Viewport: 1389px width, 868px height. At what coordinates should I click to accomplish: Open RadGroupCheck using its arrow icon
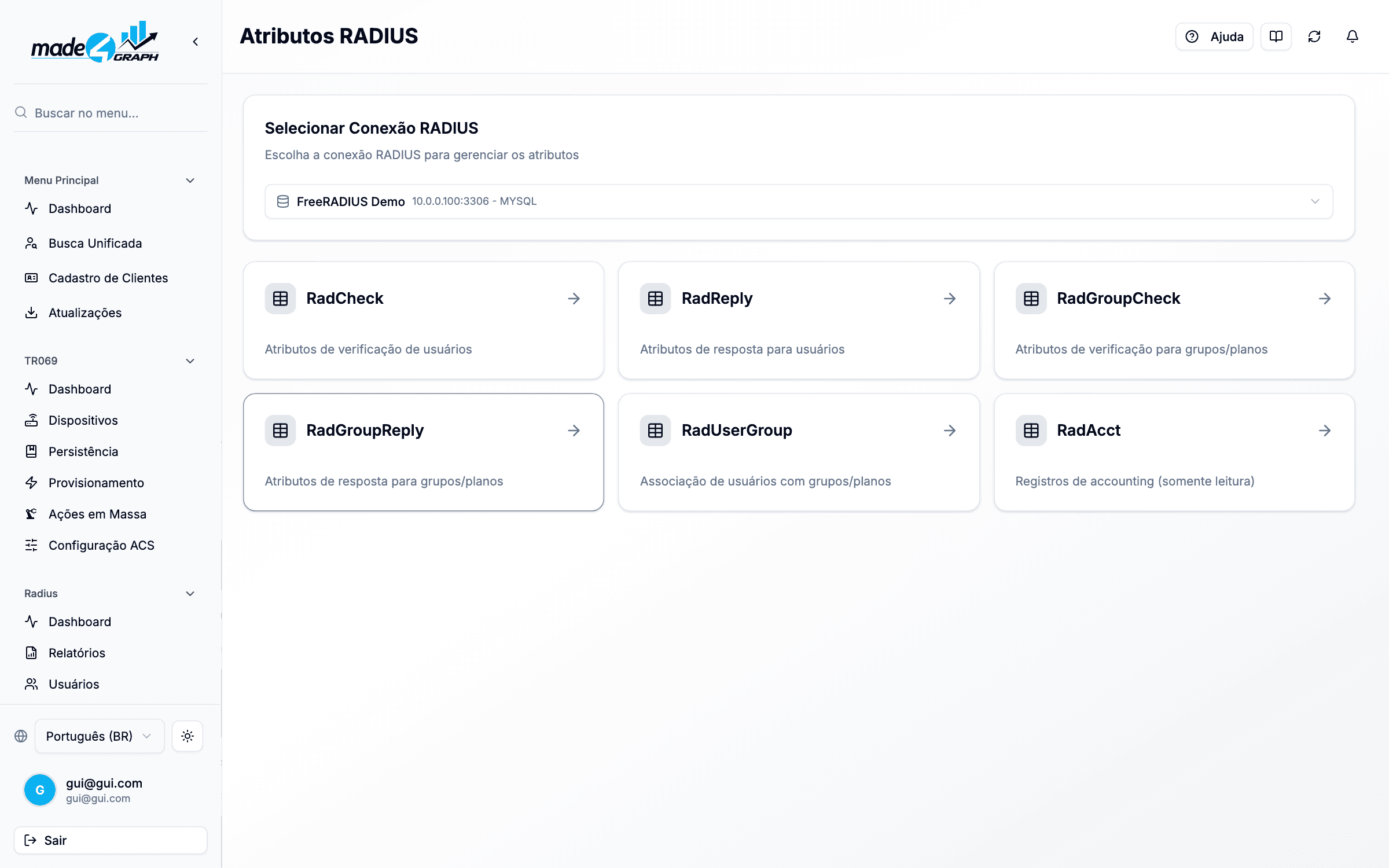pyautogui.click(x=1324, y=299)
